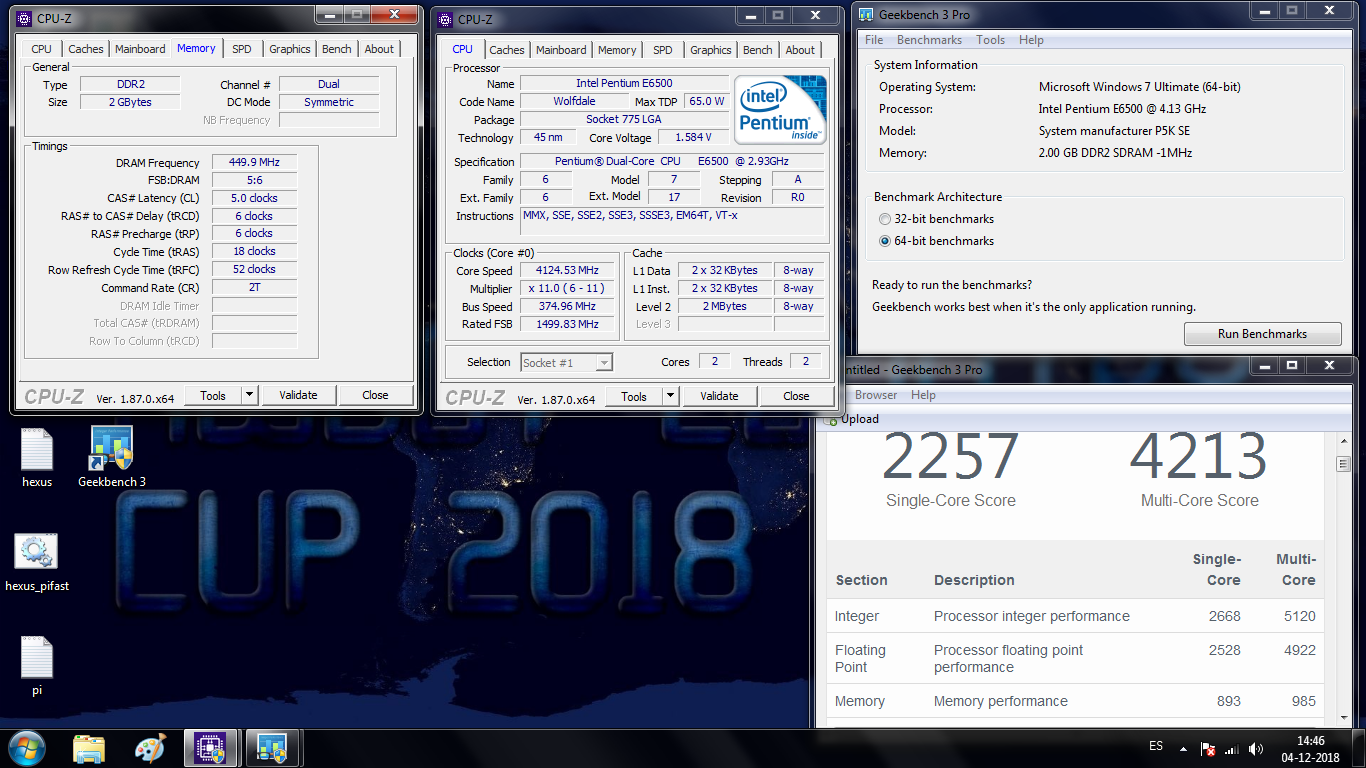
Task: Select 64-bit benchmarks radio button
Action: (884, 241)
